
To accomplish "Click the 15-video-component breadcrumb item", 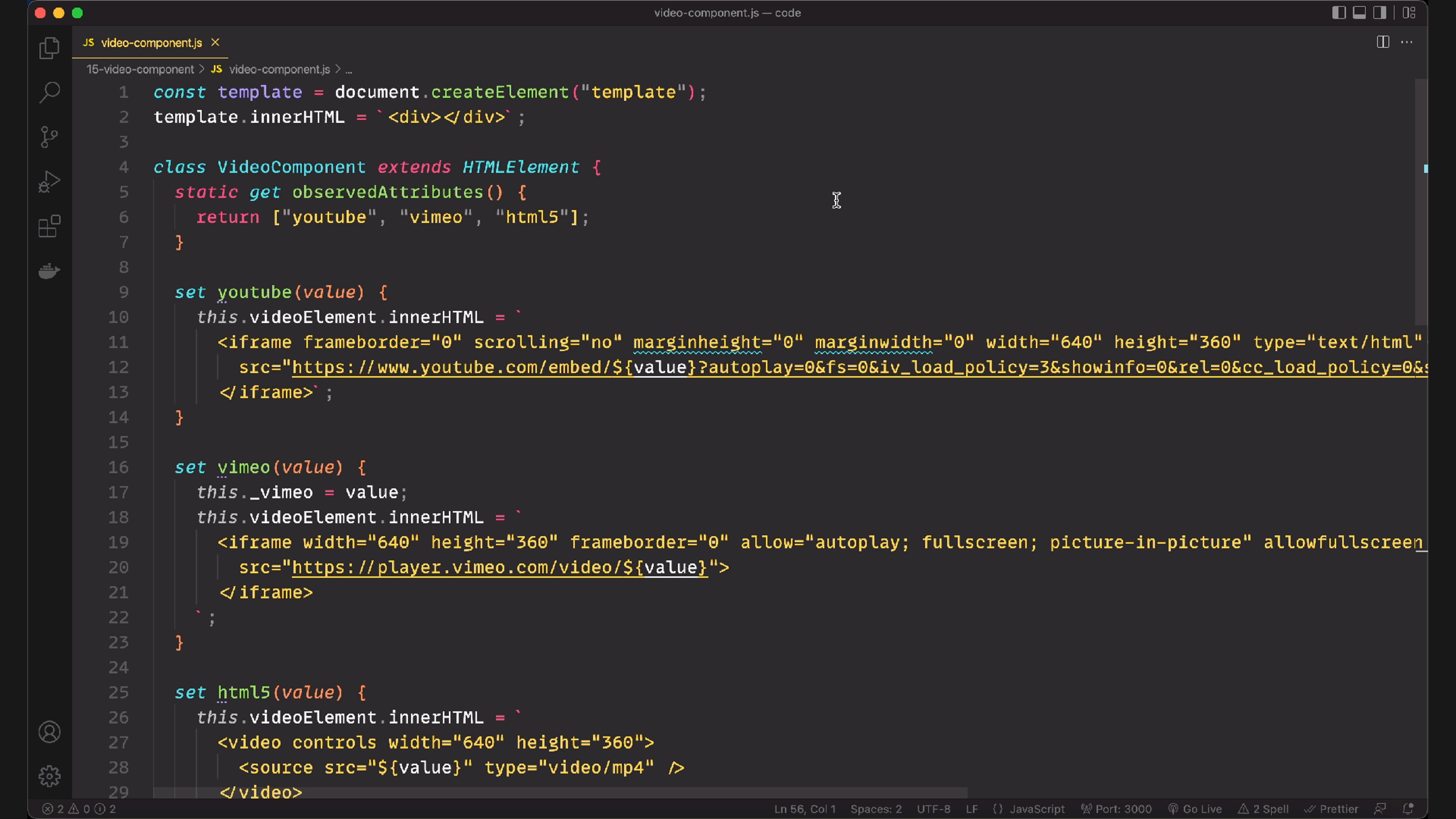I will 140,69.
